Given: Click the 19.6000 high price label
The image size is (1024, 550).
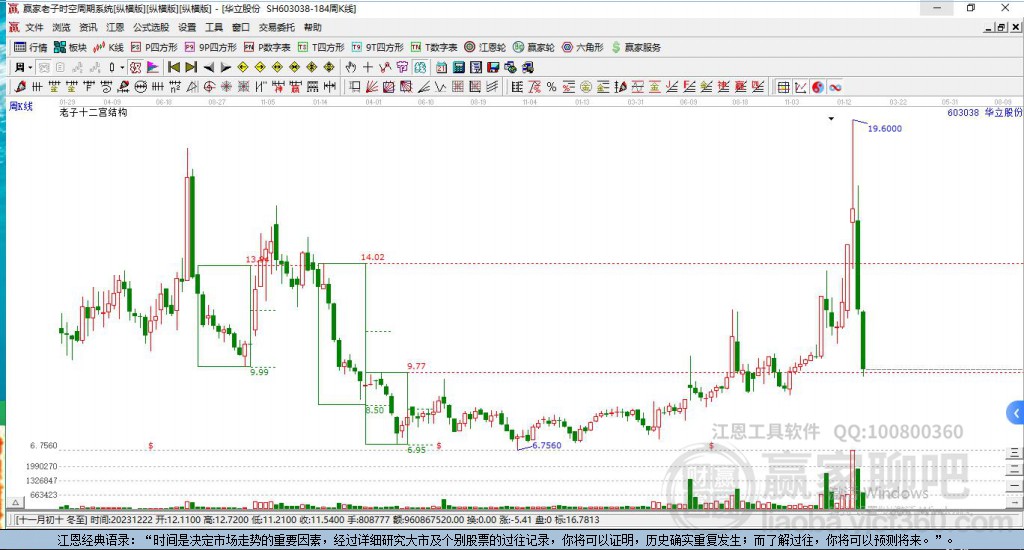Looking at the screenshot, I should point(885,129).
